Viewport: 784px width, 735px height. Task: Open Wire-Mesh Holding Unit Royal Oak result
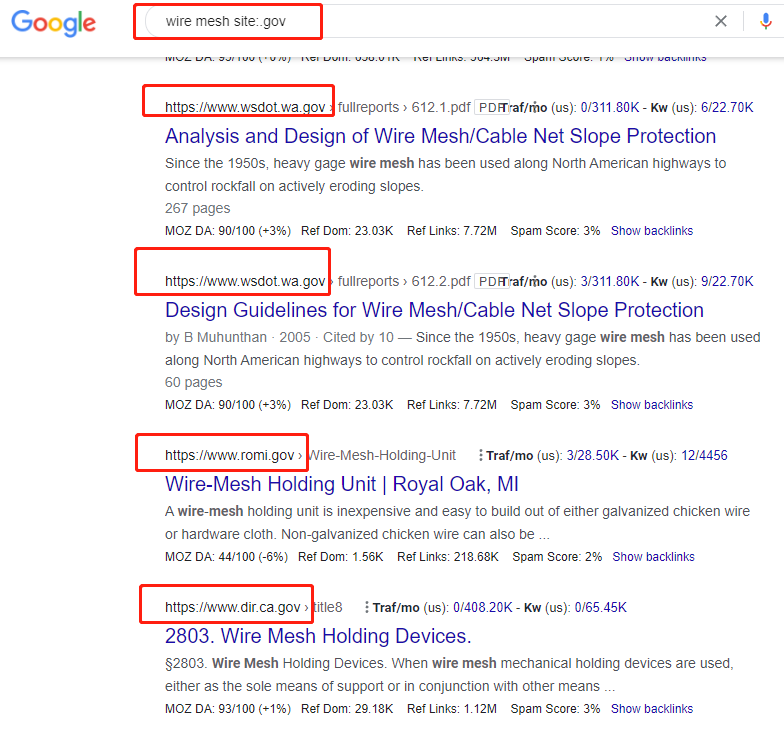pos(342,484)
